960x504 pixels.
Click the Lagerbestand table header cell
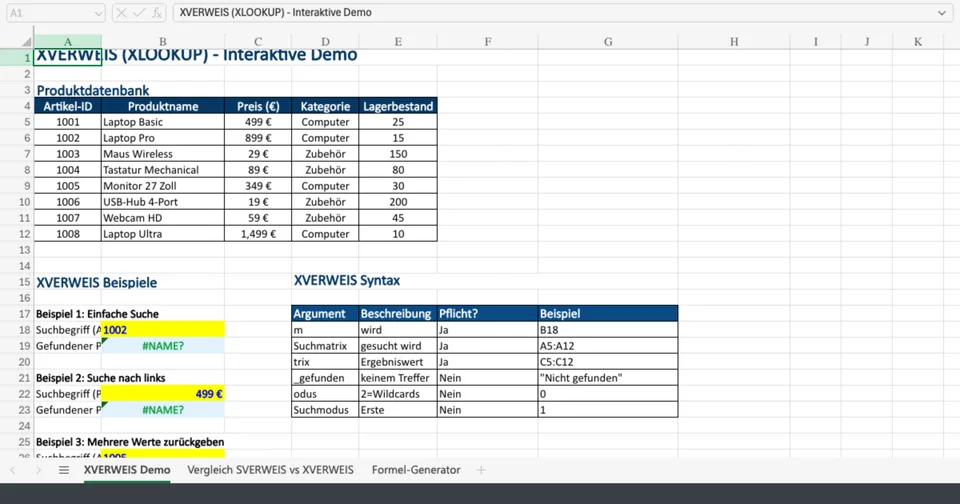[x=398, y=106]
